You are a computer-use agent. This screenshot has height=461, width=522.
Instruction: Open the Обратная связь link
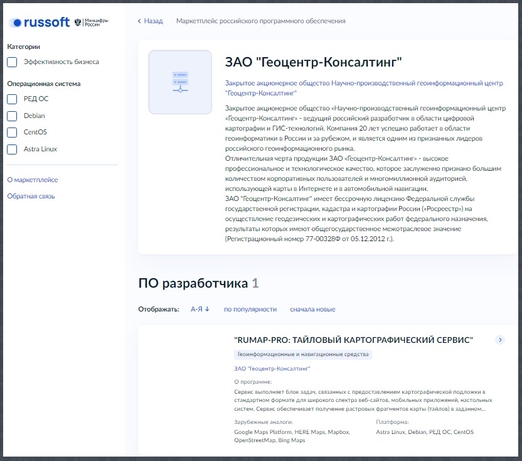(31, 196)
